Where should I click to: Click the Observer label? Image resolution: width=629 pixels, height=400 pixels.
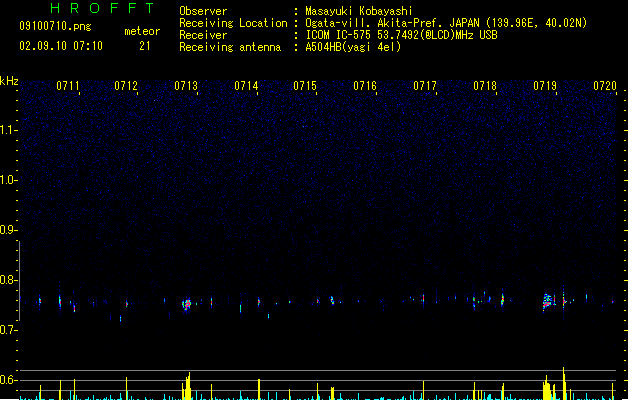(x=203, y=11)
